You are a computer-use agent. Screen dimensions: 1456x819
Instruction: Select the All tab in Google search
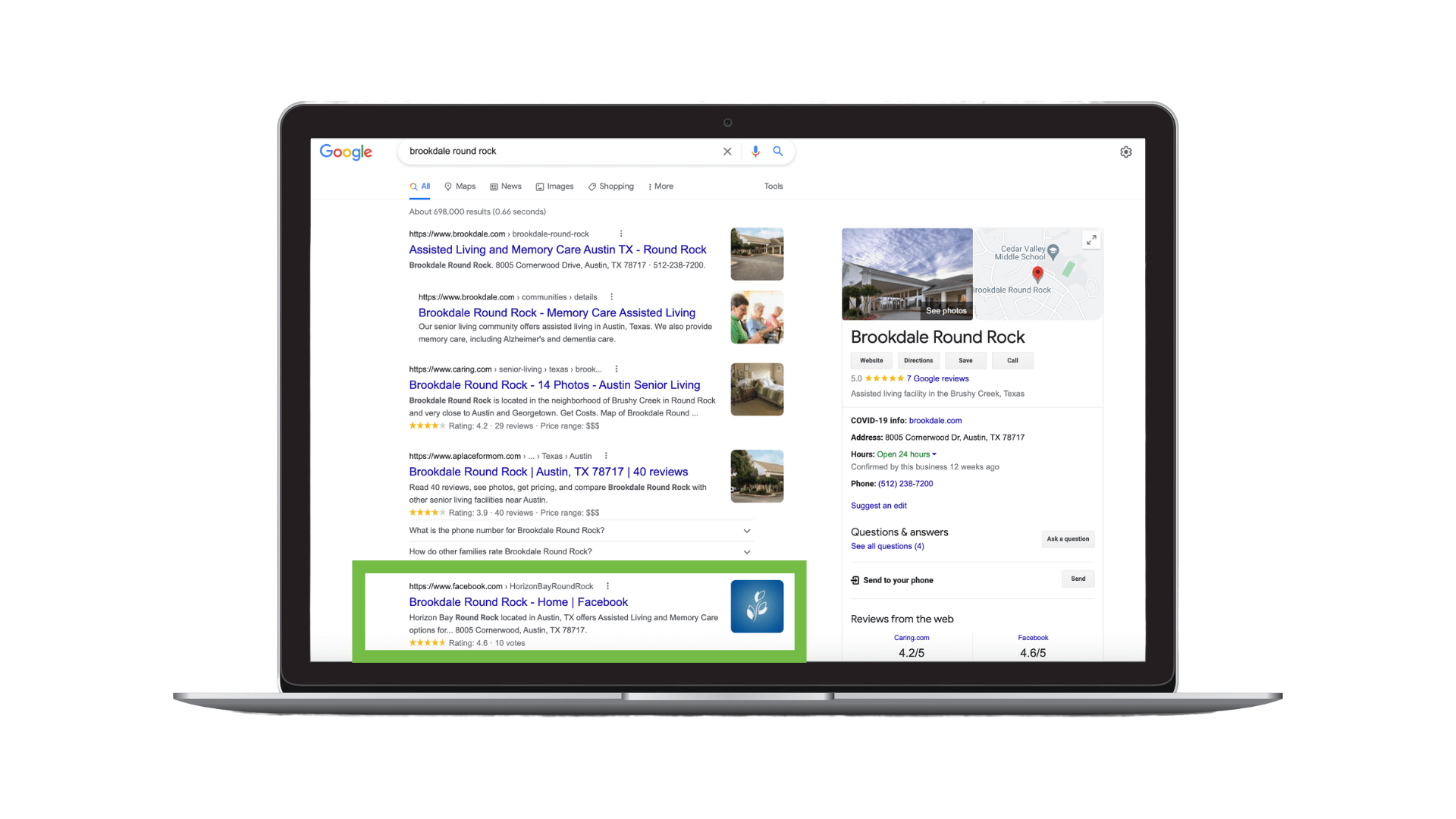[421, 187]
